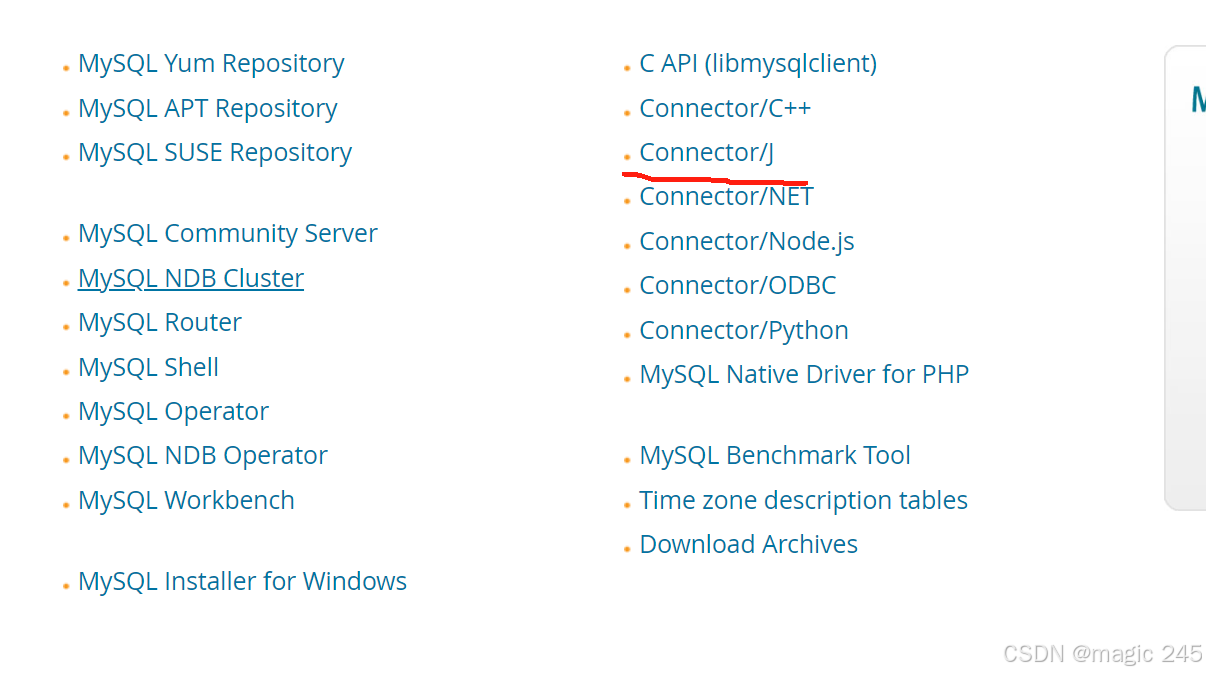Open the MySQL Operator link
The image size is (1206, 673).
click(x=174, y=411)
